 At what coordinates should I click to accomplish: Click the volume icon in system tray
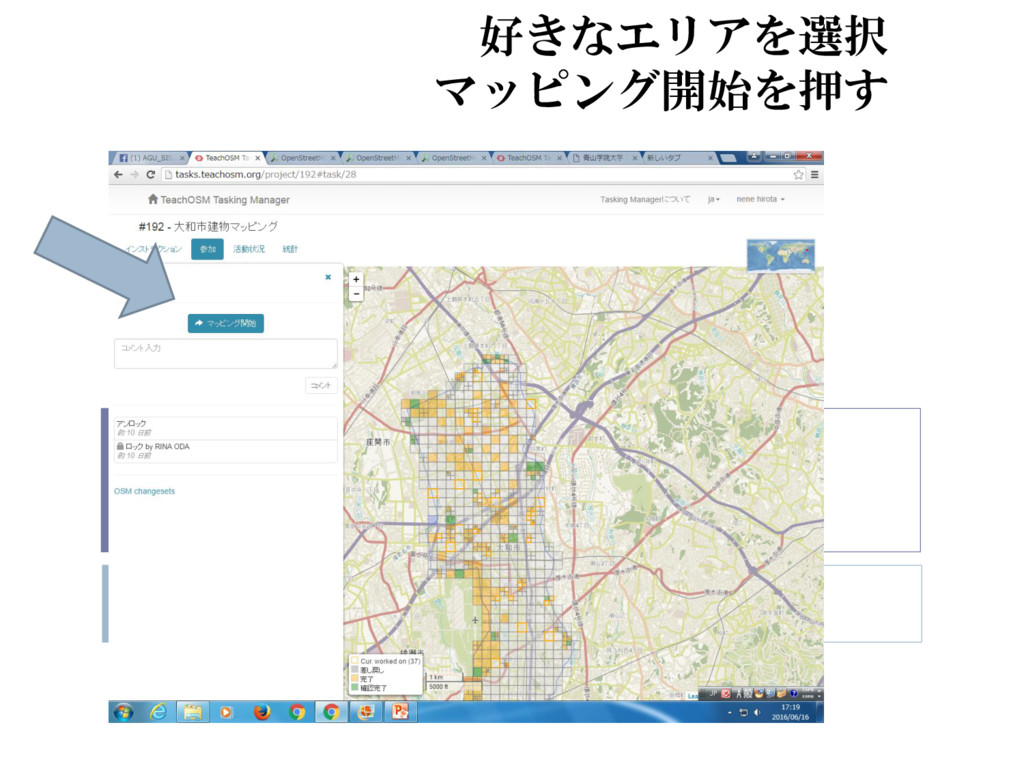pyautogui.click(x=757, y=712)
